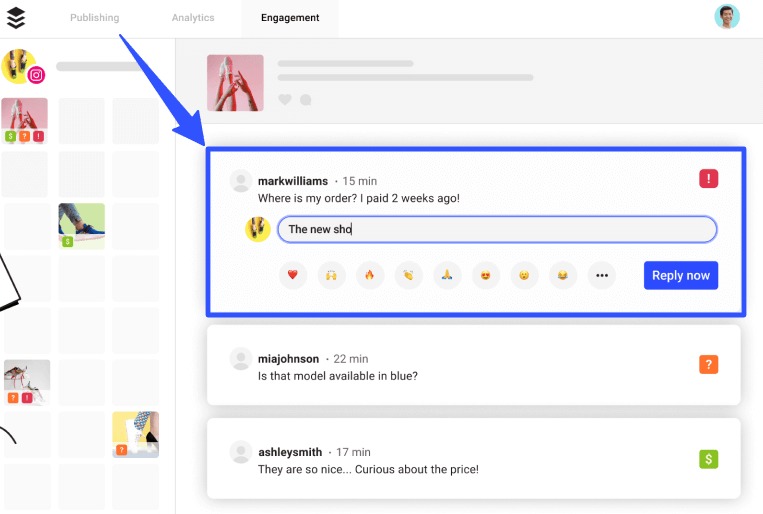The width and height of the screenshot is (763, 514).
Task: Click the Buffer logo icon
Action: click(x=16, y=18)
